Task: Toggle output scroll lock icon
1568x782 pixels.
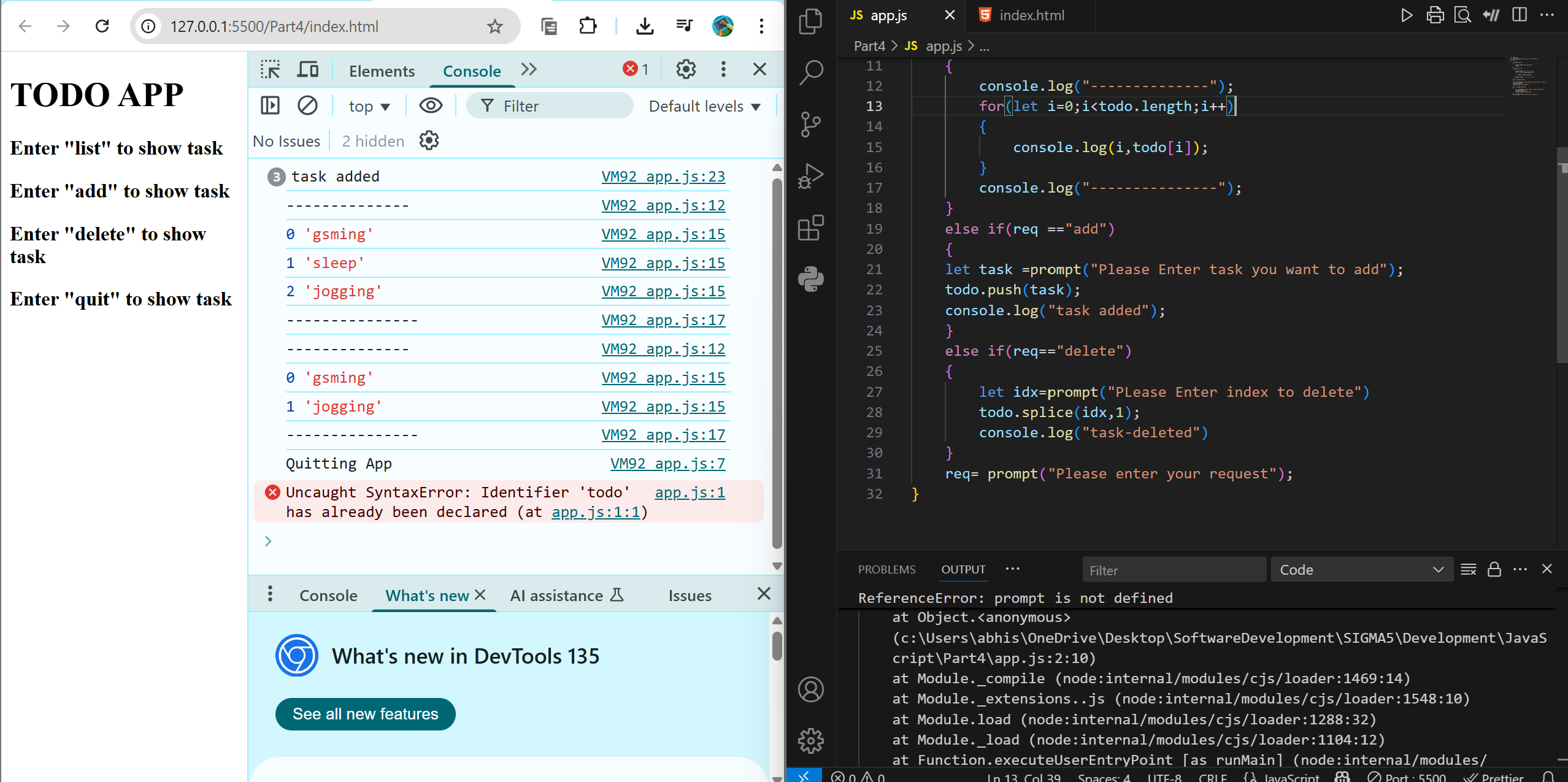Action: coord(1494,570)
